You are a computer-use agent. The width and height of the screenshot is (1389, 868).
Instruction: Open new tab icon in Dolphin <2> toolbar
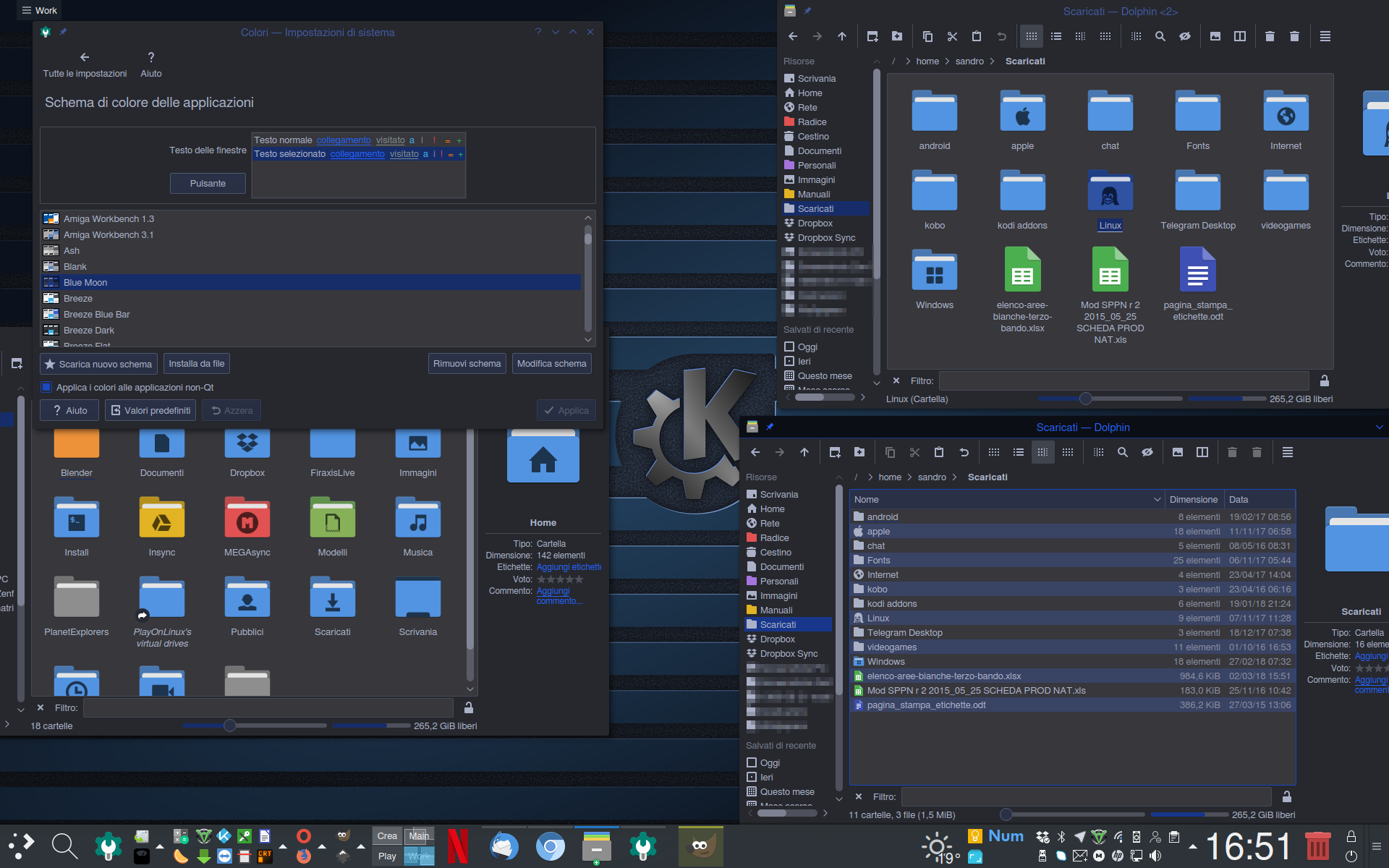coord(872,36)
